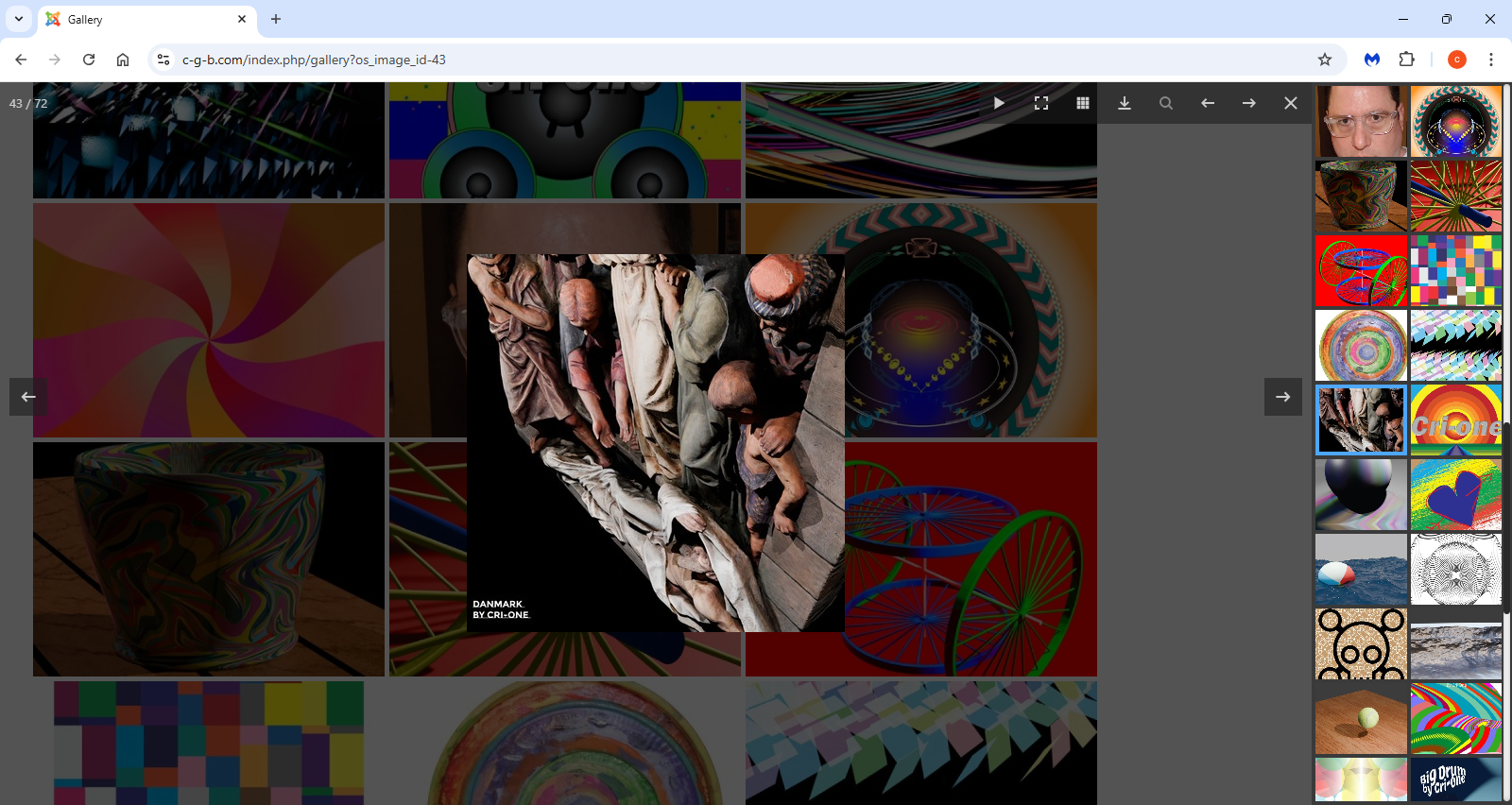Image resolution: width=1512 pixels, height=805 pixels.
Task: Open the grey clouds landscape thumbnail
Action: coord(1456,643)
